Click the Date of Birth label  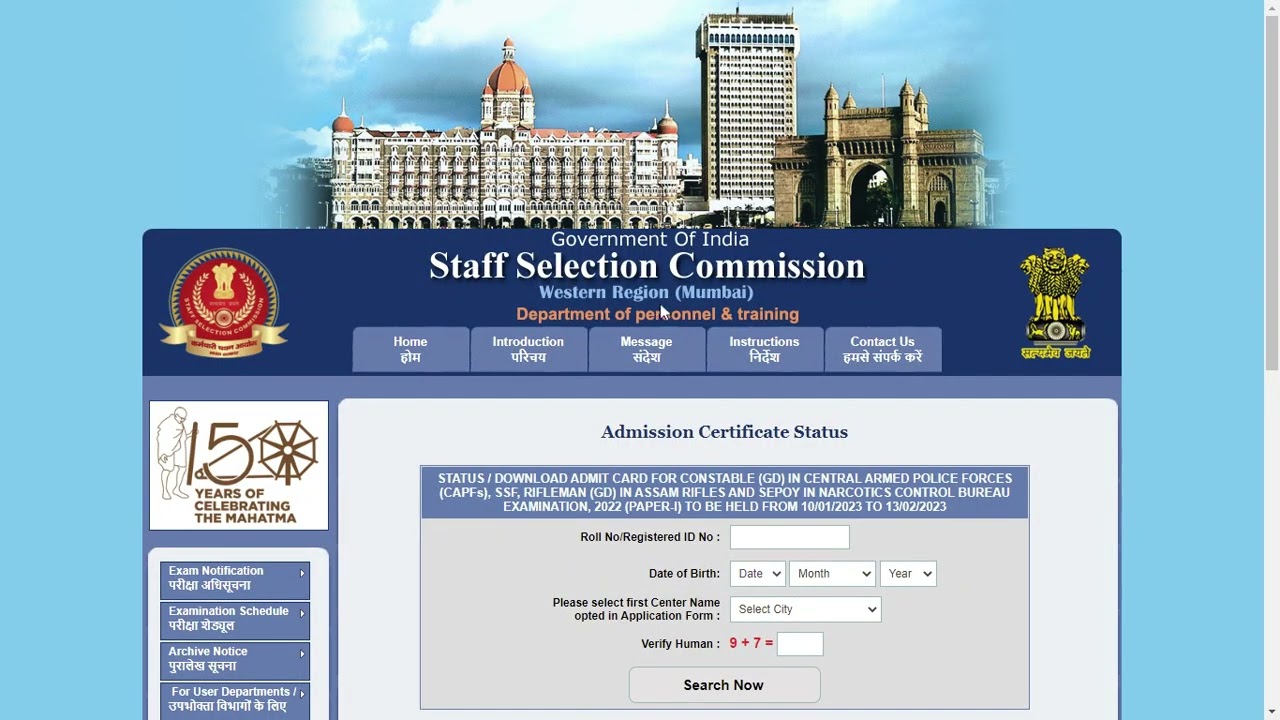coord(684,573)
